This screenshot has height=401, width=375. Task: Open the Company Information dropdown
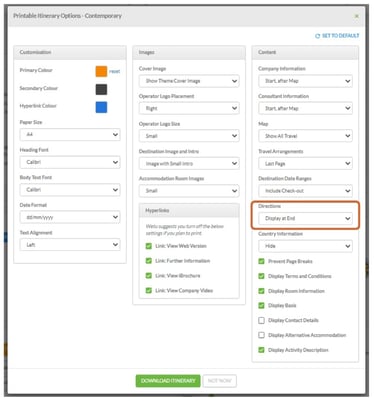coord(305,81)
